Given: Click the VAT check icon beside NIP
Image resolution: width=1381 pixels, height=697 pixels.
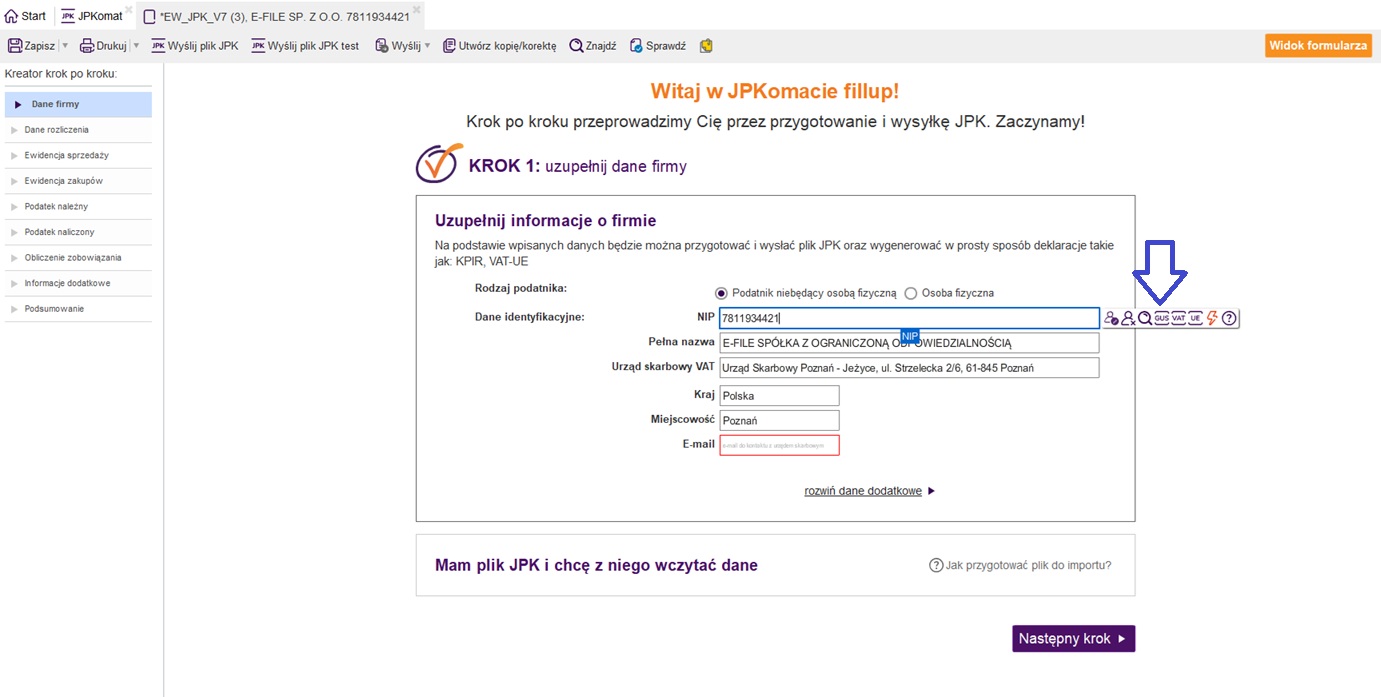Looking at the screenshot, I should tap(1178, 318).
